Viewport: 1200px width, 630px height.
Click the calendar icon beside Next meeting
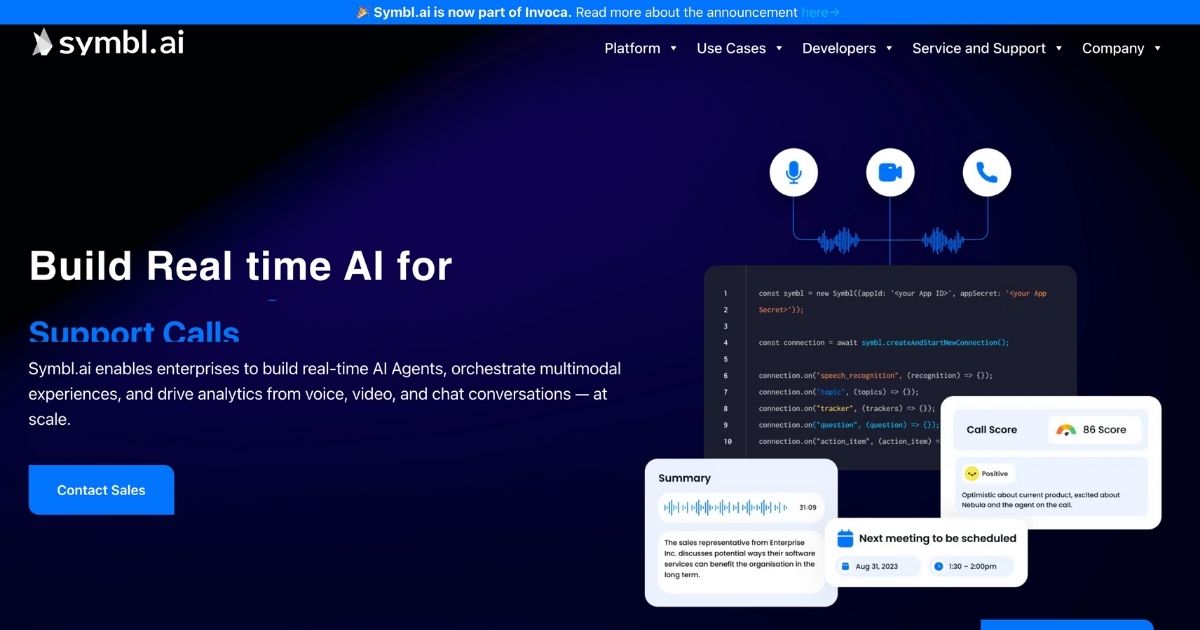click(x=845, y=538)
